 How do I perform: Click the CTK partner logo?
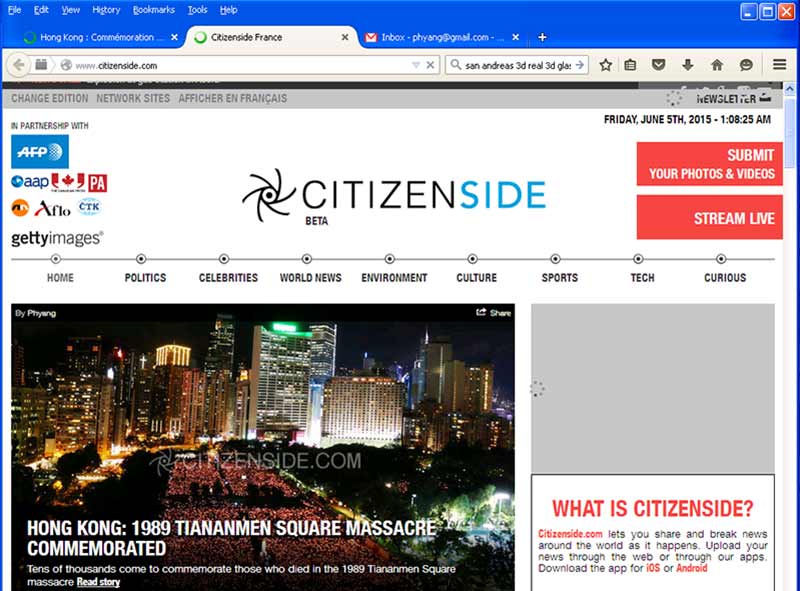pos(89,207)
